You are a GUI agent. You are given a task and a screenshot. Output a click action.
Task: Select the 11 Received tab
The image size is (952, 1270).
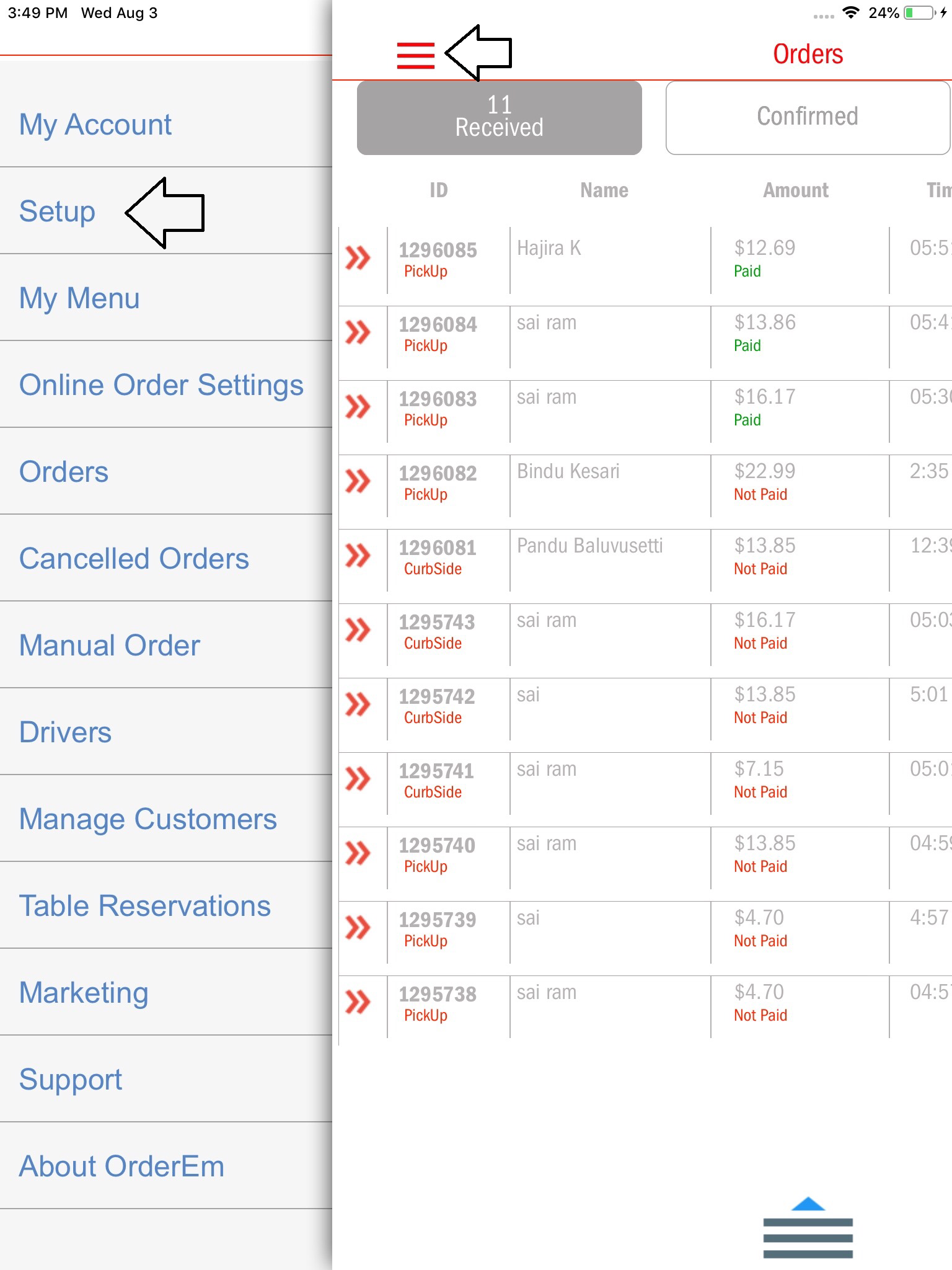tap(499, 117)
